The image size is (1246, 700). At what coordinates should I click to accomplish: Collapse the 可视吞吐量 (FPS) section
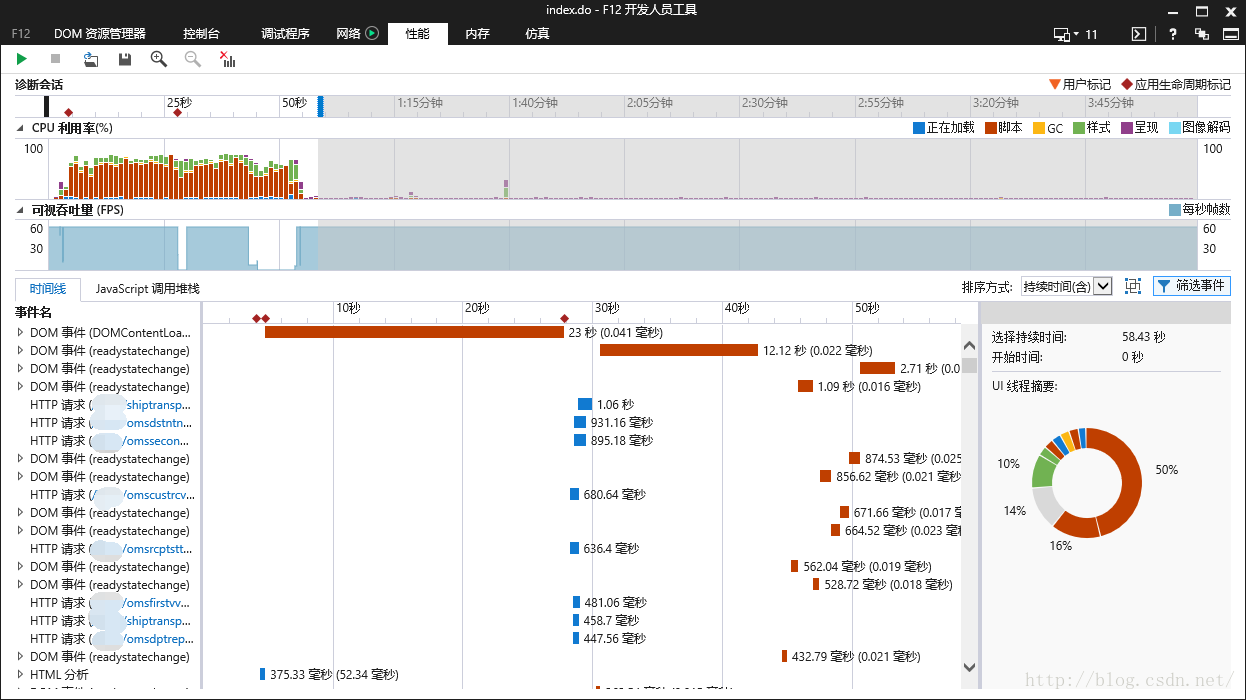[x=22, y=210]
